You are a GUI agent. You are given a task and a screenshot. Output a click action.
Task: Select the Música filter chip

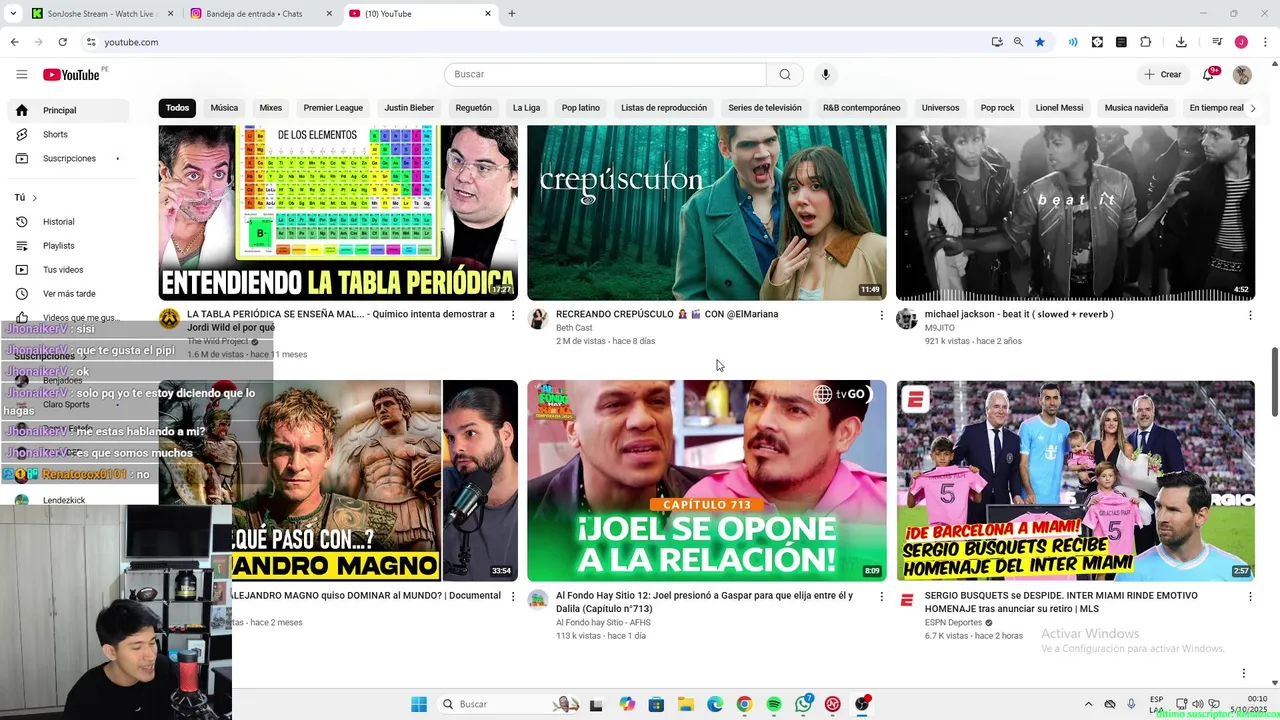coord(224,108)
